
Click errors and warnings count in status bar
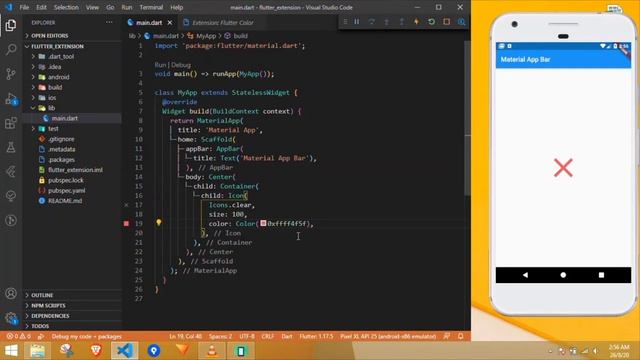pyautogui.click(x=19, y=336)
